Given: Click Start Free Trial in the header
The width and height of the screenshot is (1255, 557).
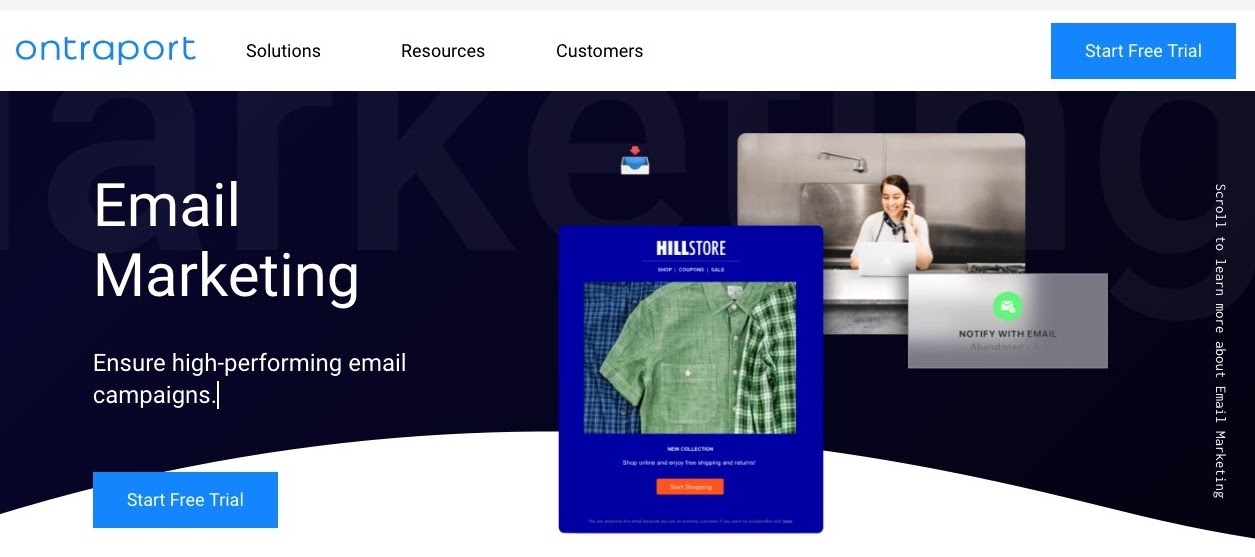Looking at the screenshot, I should 1143,51.
